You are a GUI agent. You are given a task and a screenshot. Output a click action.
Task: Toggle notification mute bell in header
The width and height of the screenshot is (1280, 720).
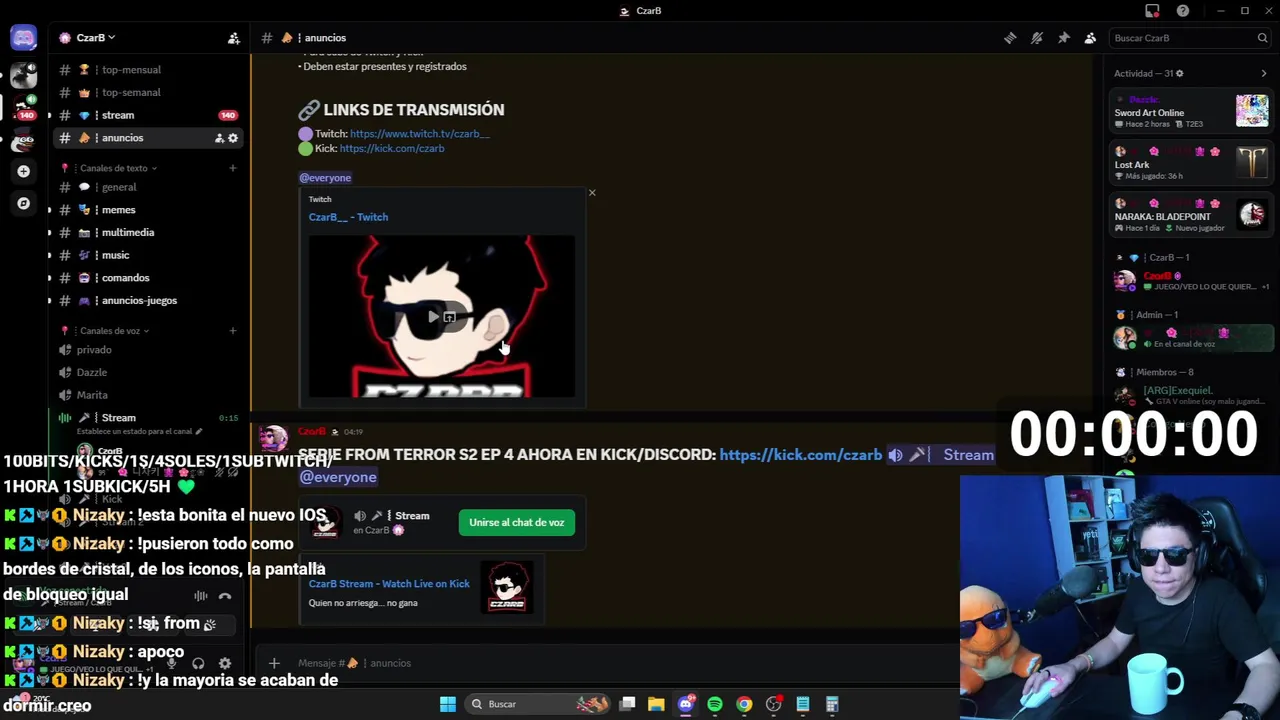tap(1037, 38)
